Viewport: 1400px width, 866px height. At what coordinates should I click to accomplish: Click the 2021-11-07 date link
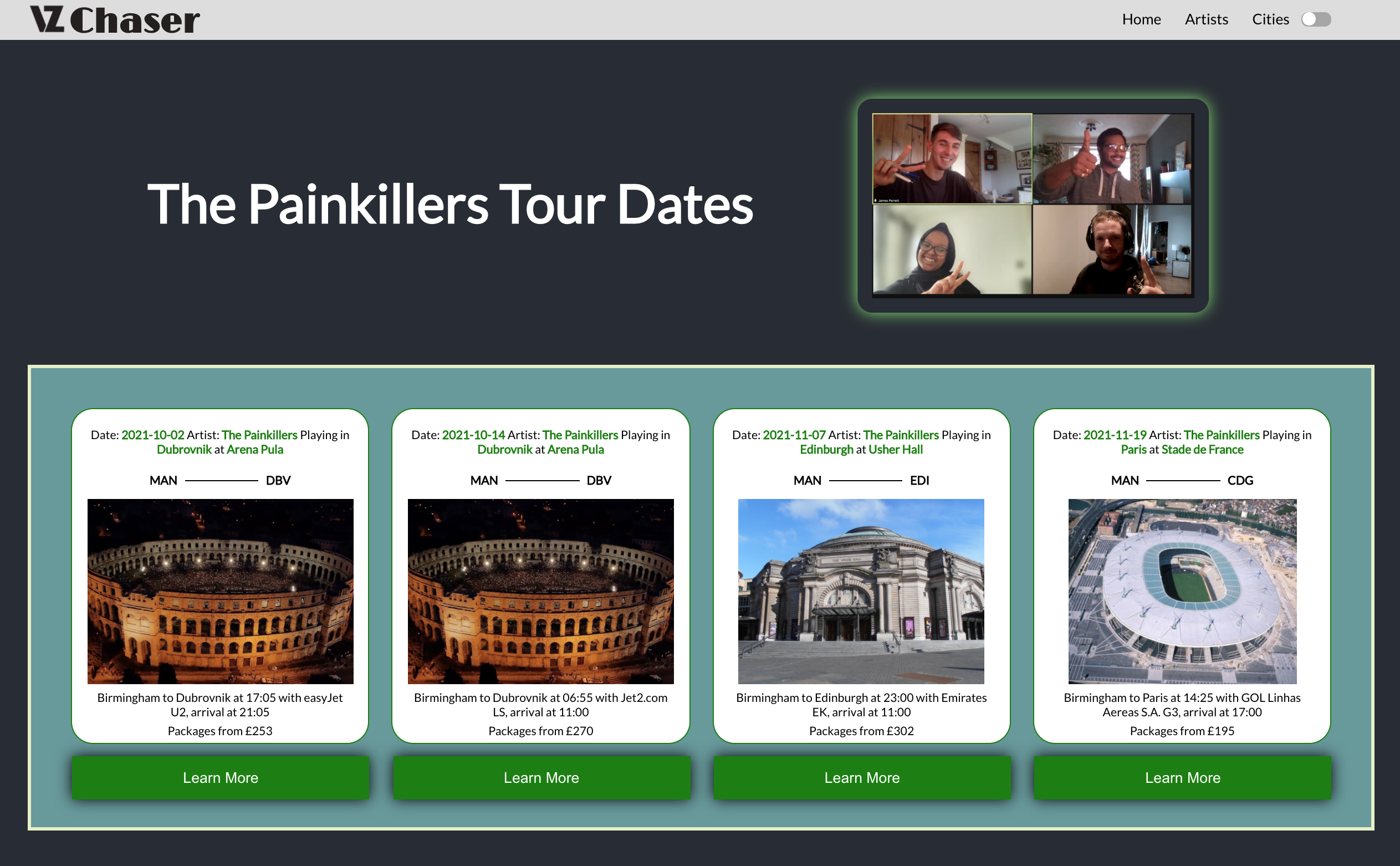(794, 435)
